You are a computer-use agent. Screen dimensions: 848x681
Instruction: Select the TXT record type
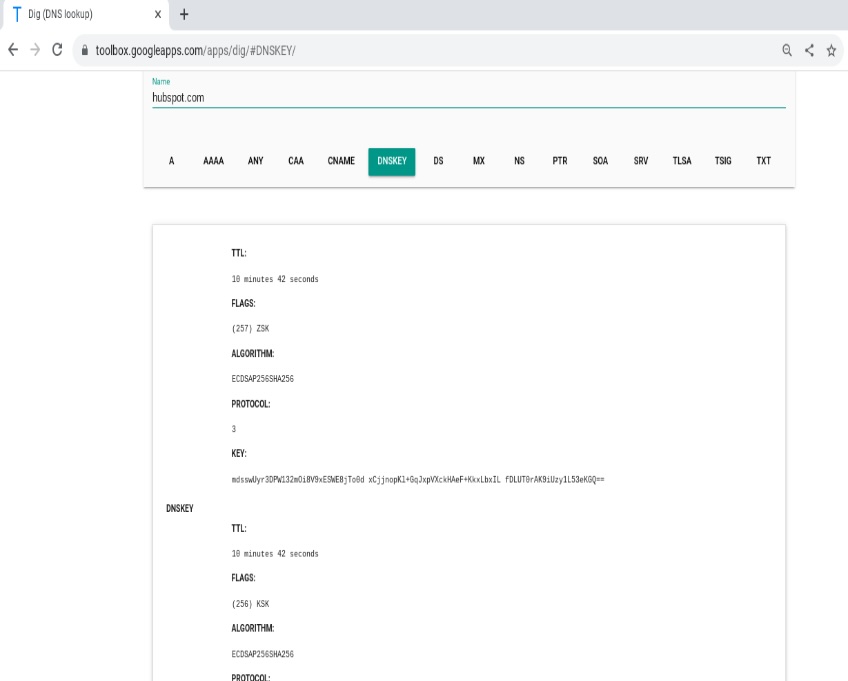click(764, 161)
